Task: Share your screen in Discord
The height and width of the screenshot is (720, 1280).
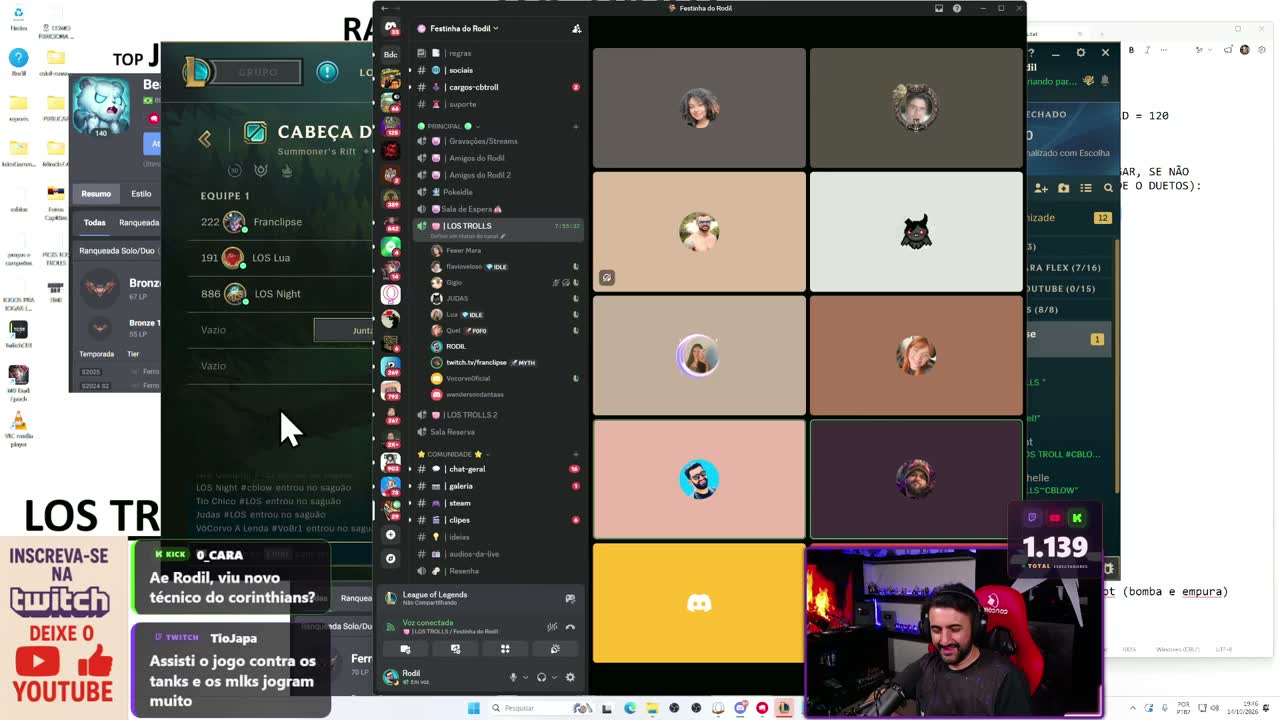Action: [455, 649]
